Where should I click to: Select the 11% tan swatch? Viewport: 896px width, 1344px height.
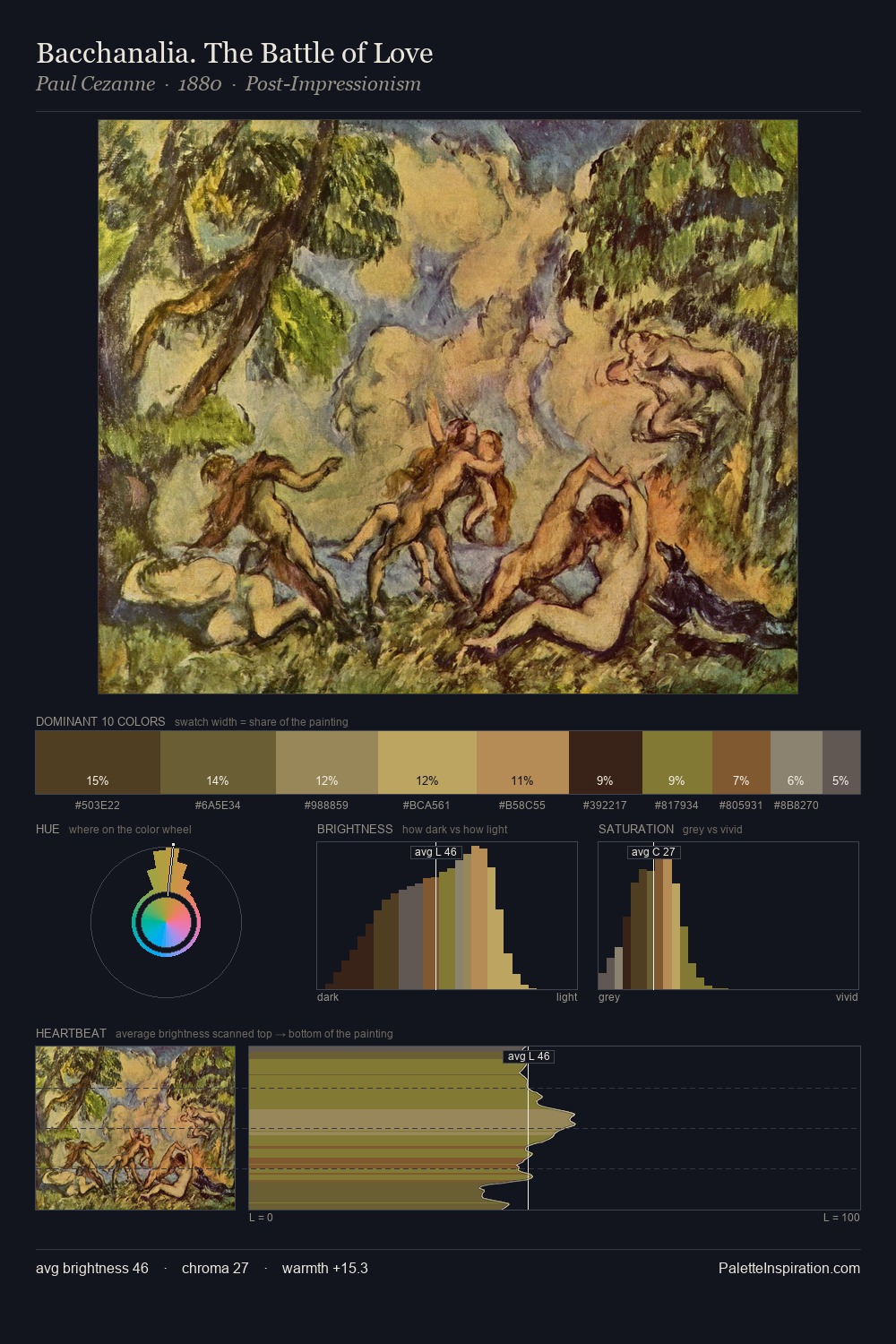tap(522, 762)
